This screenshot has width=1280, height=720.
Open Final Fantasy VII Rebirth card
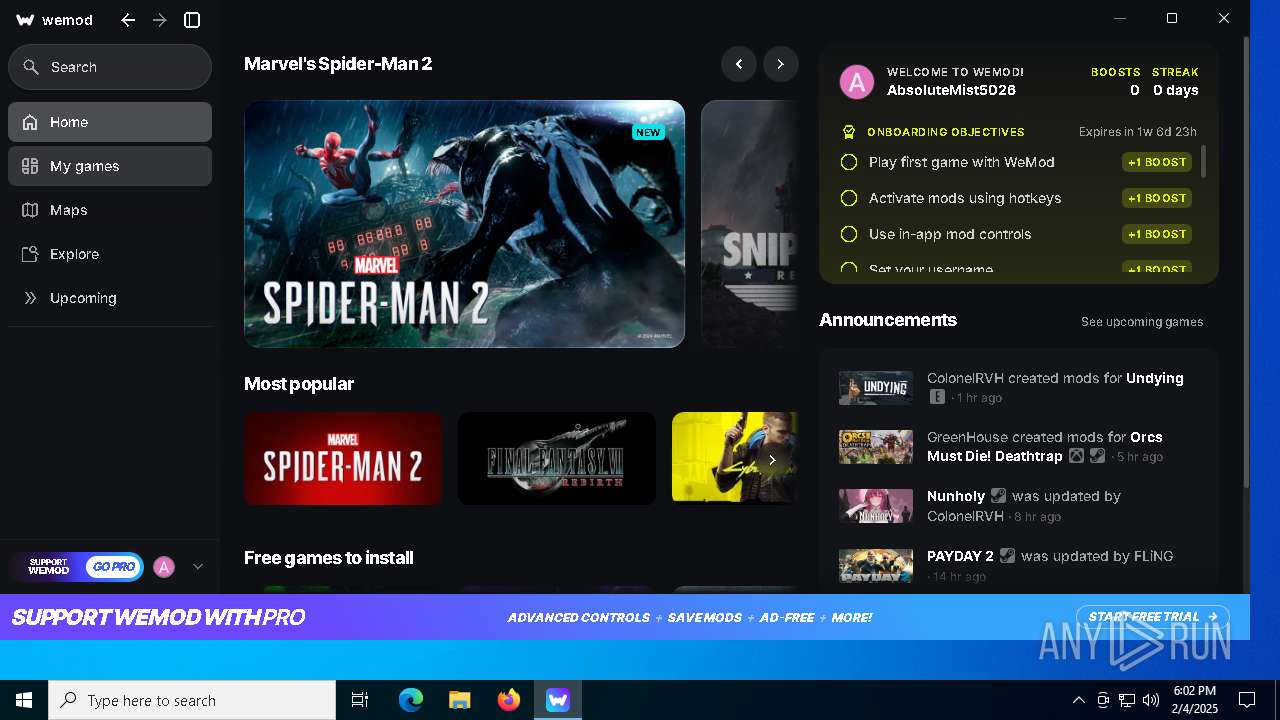pyautogui.click(x=557, y=458)
